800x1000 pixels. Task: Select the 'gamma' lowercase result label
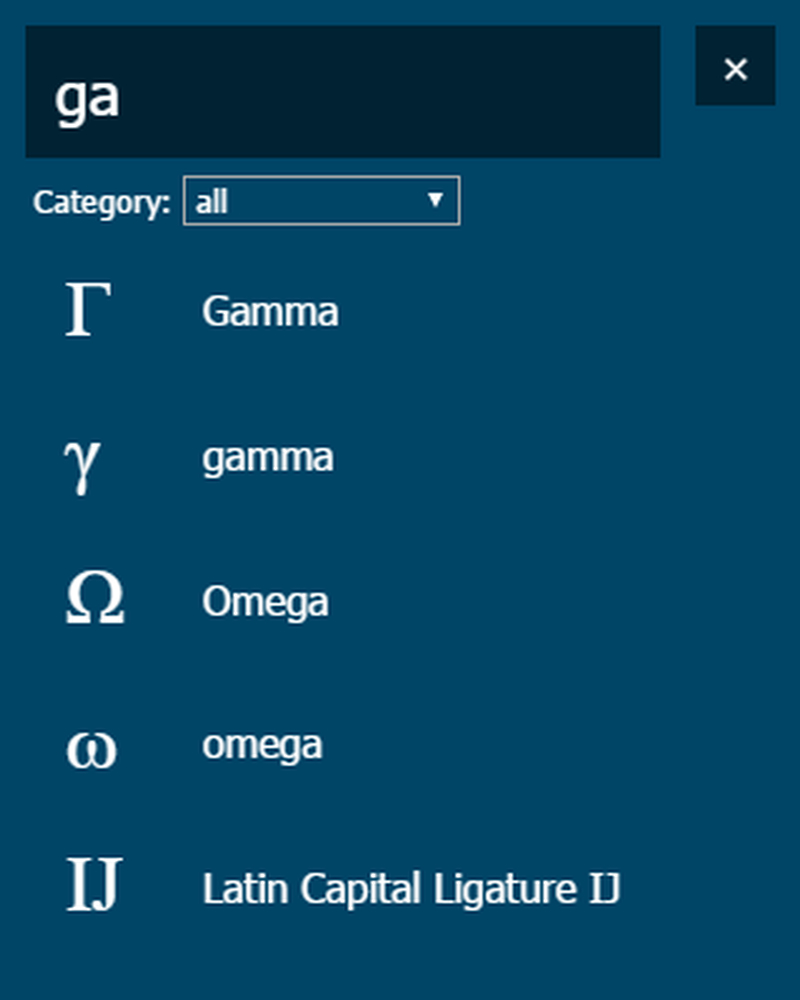tap(268, 459)
